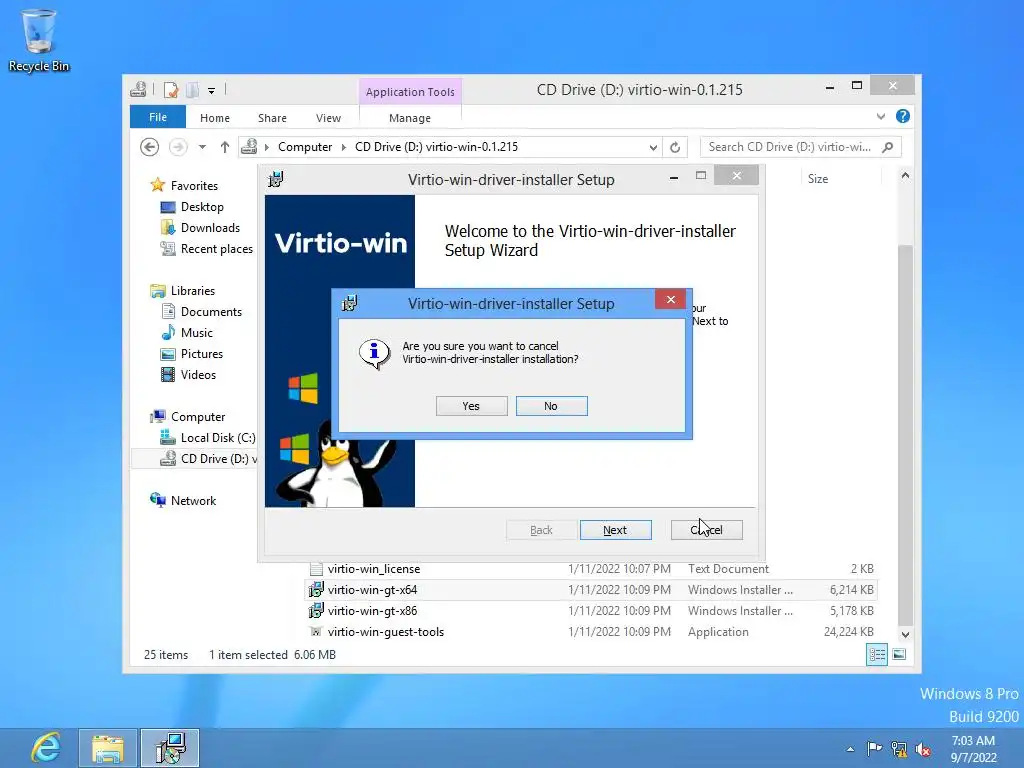1024x768 pixels.
Task: Open Downloads in the navigation pane
Action: (210, 227)
